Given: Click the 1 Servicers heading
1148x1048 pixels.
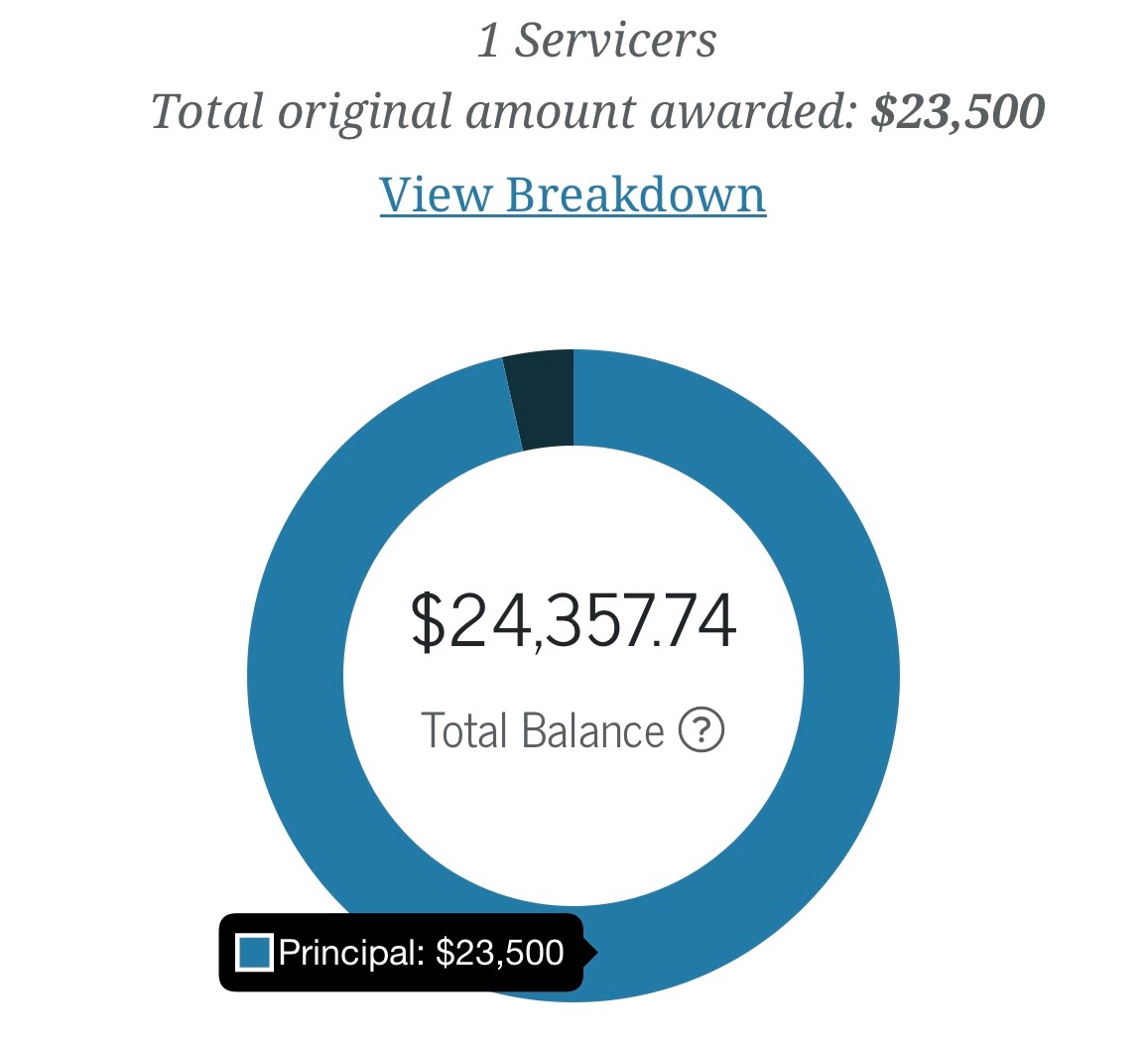Looking at the screenshot, I should click(x=596, y=41).
